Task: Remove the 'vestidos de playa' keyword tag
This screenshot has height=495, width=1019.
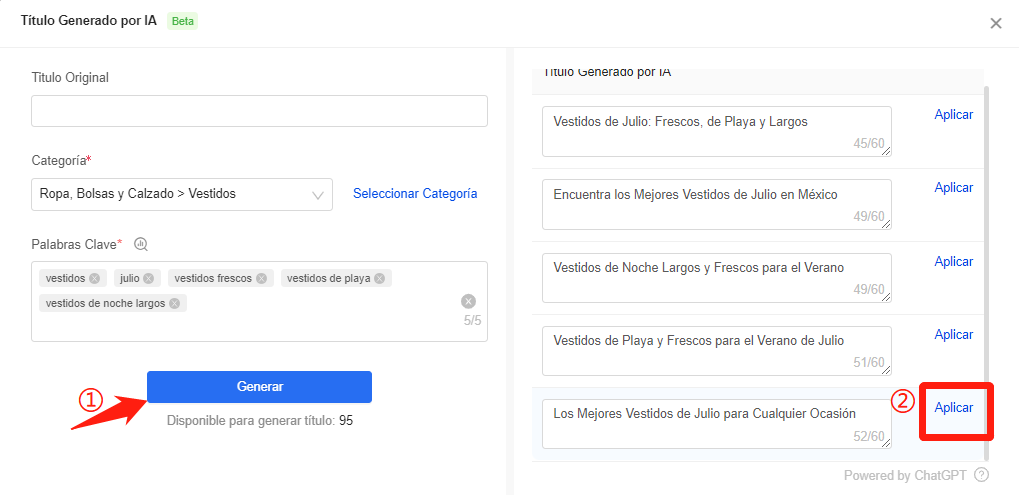Action: coord(380,279)
